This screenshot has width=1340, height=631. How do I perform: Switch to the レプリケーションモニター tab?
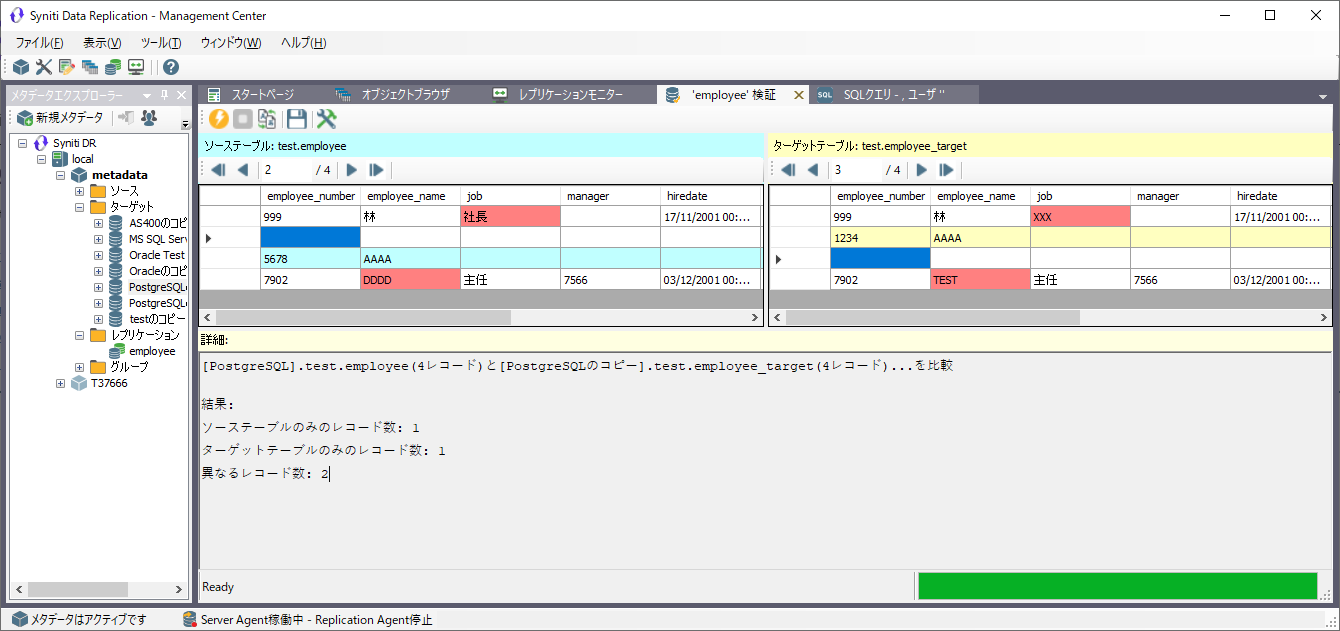click(x=558, y=94)
